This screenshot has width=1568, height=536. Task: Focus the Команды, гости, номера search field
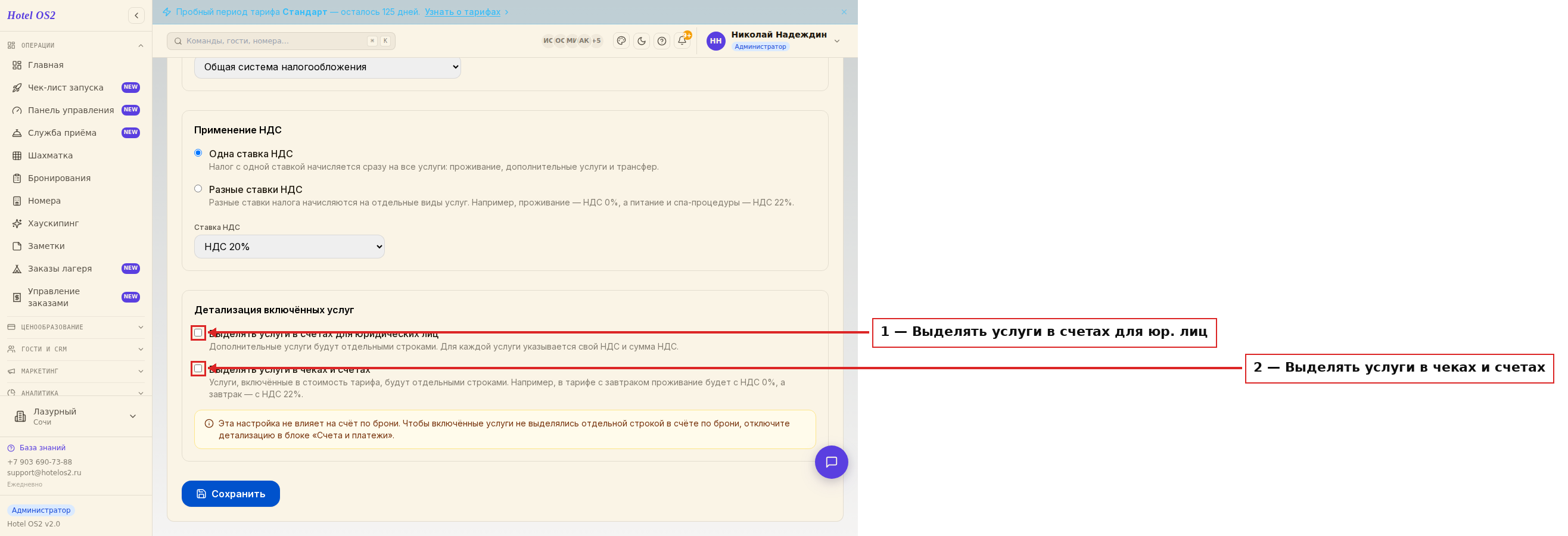(x=281, y=40)
